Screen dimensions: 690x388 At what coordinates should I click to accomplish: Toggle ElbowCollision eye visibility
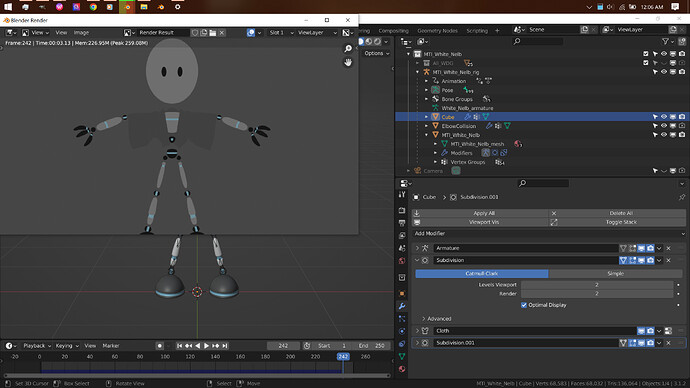[x=664, y=126]
